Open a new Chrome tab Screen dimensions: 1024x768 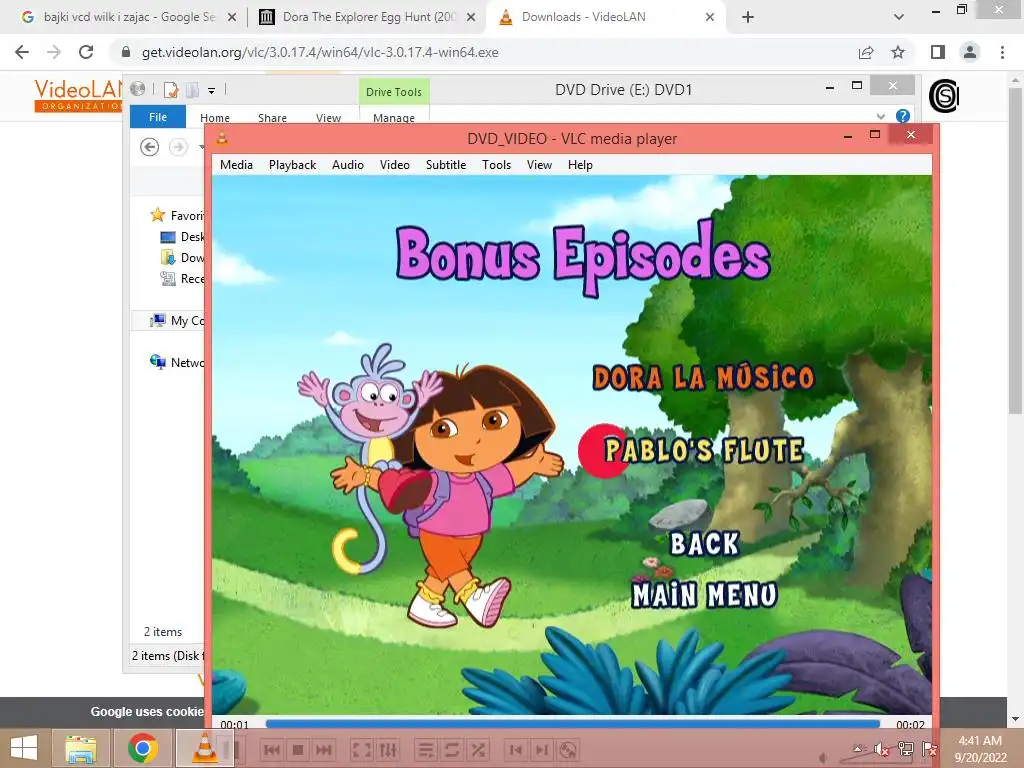(x=748, y=17)
